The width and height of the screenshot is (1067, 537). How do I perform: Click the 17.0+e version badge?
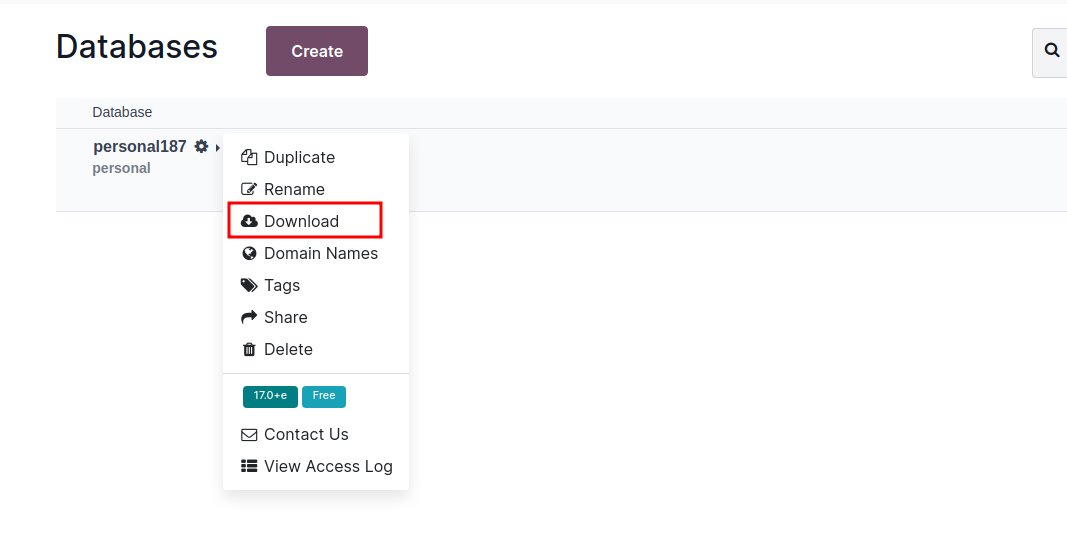coord(270,397)
